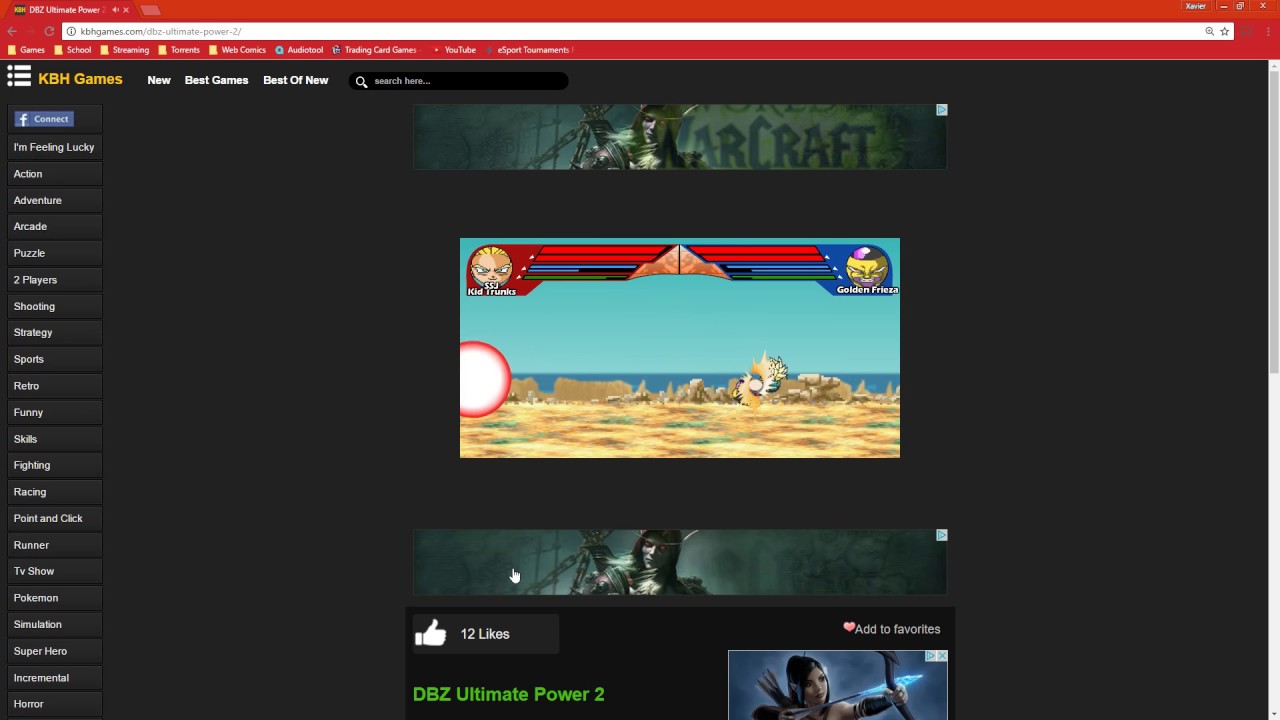This screenshot has width=1280, height=720.
Task: Click Add to favorites link
Action: tap(897, 629)
